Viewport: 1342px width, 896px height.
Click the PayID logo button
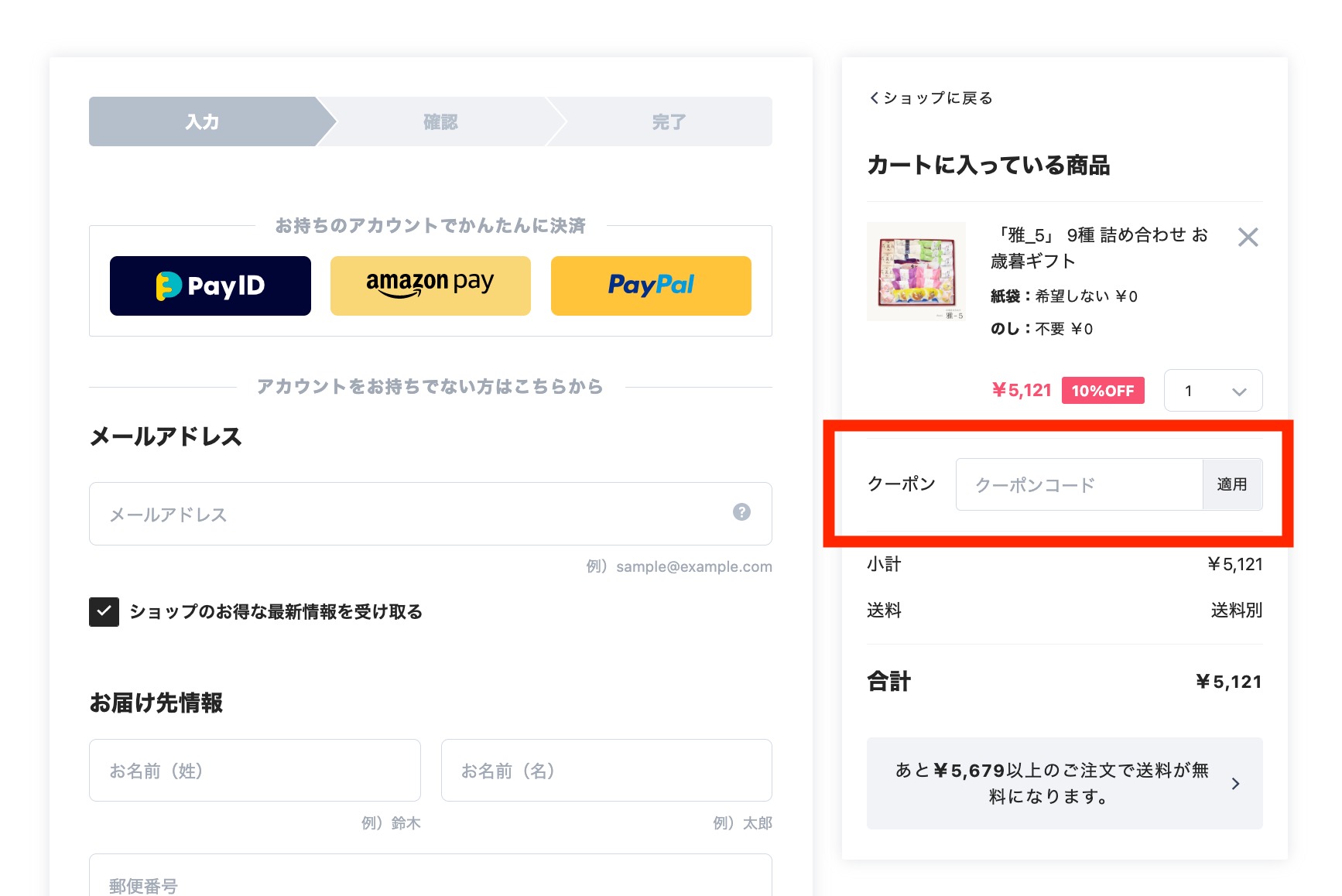(x=211, y=286)
